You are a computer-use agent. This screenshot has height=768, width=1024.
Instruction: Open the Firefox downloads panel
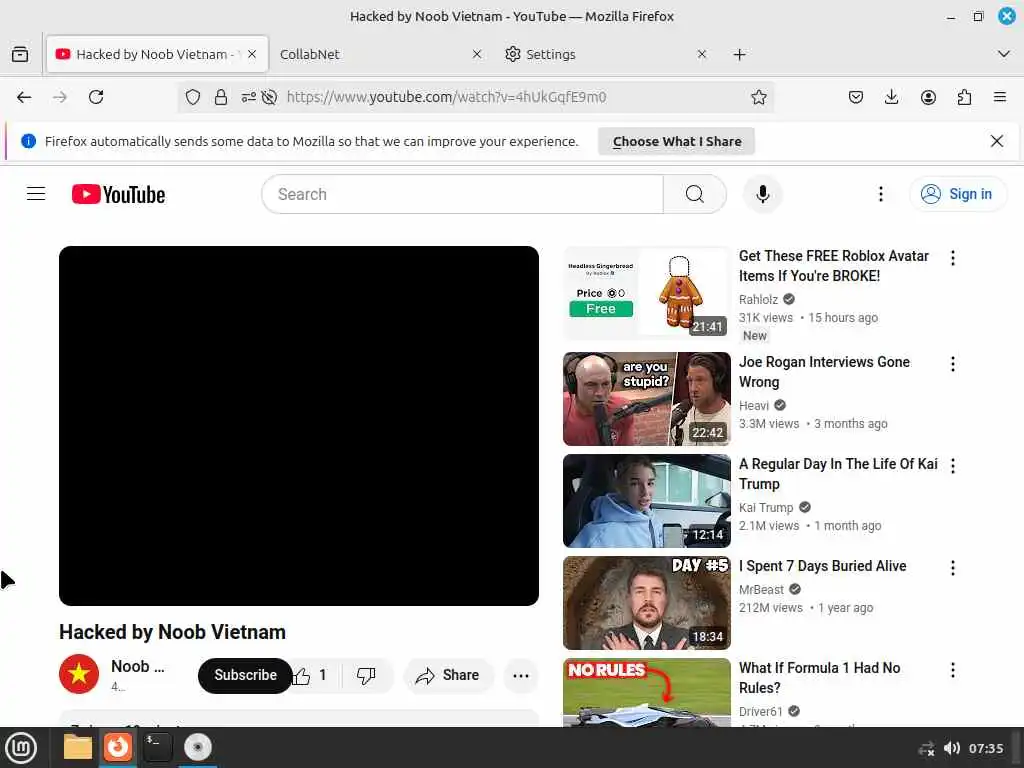click(x=891, y=97)
